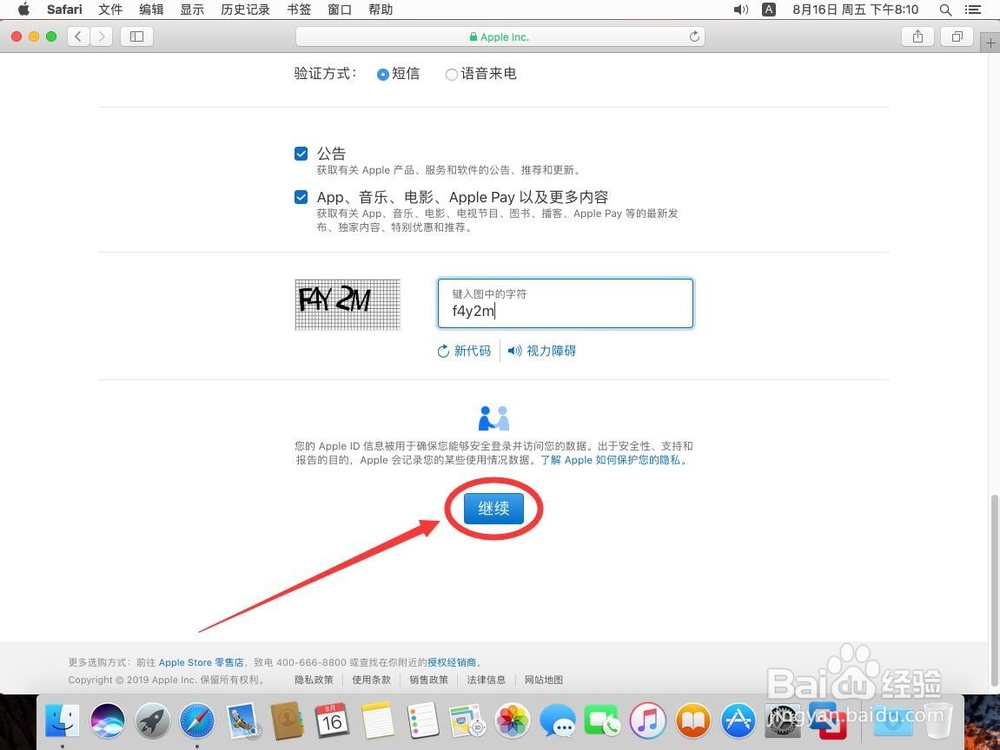Open Launchpad rocket in the Dock
The height and width of the screenshot is (750, 1000).
pyautogui.click(x=152, y=720)
